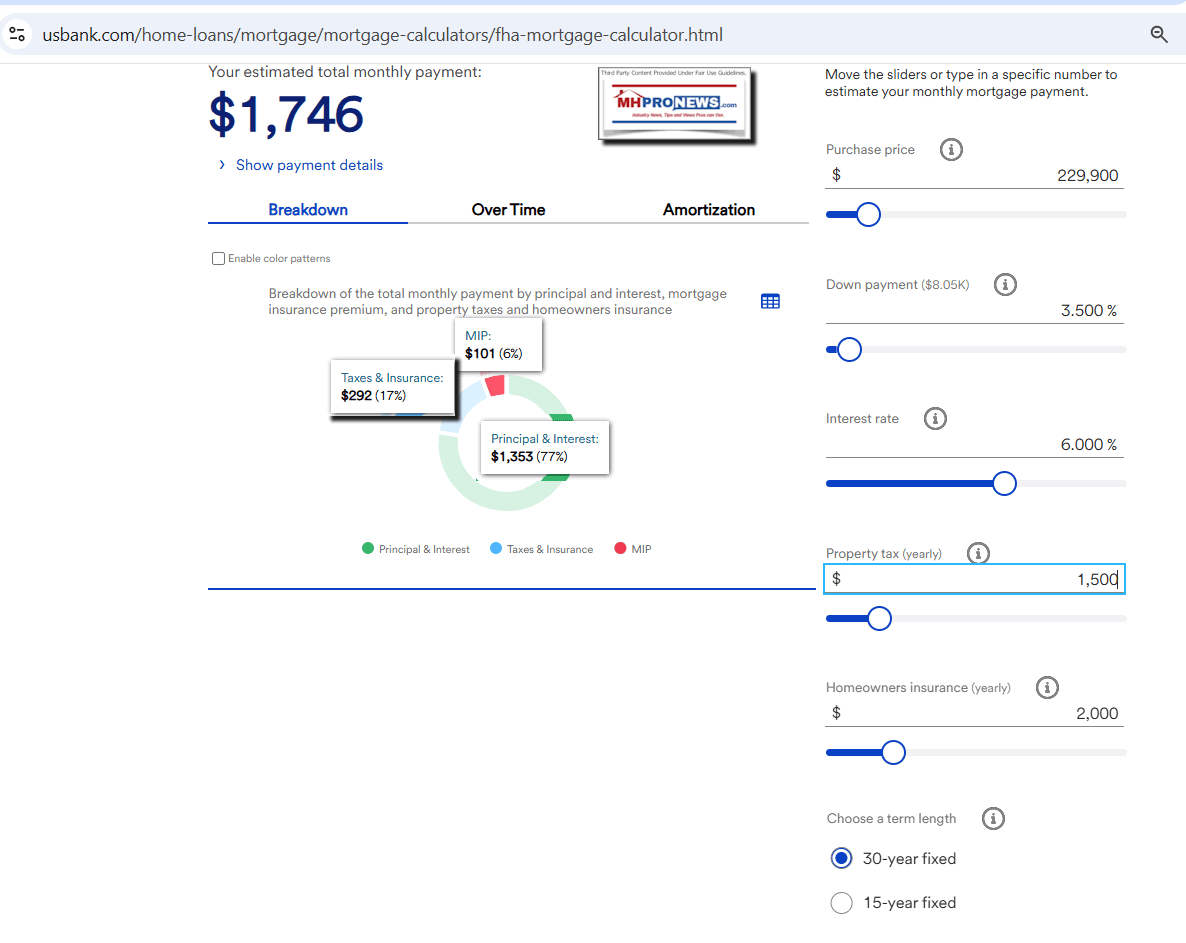Image resolution: width=1186 pixels, height=943 pixels.
Task: Click the Purchase price info icon
Action: click(952, 150)
